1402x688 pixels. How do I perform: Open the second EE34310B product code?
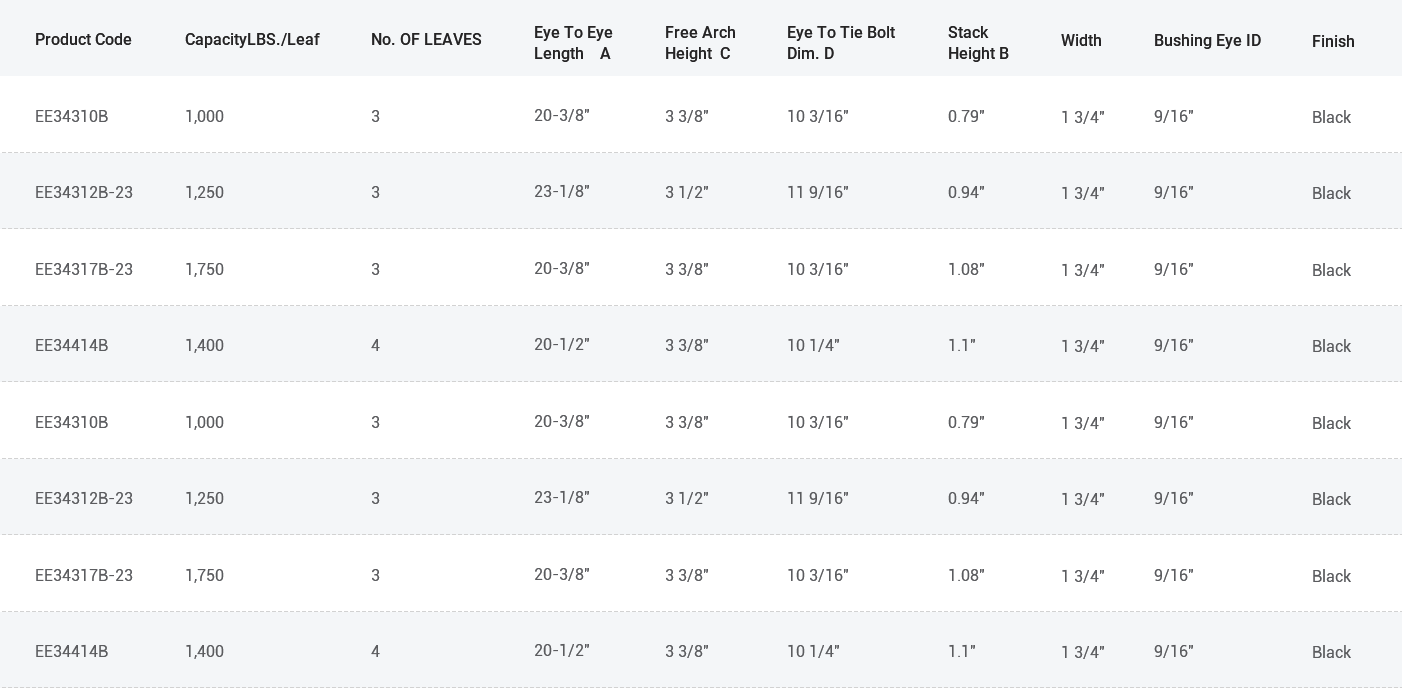point(72,423)
